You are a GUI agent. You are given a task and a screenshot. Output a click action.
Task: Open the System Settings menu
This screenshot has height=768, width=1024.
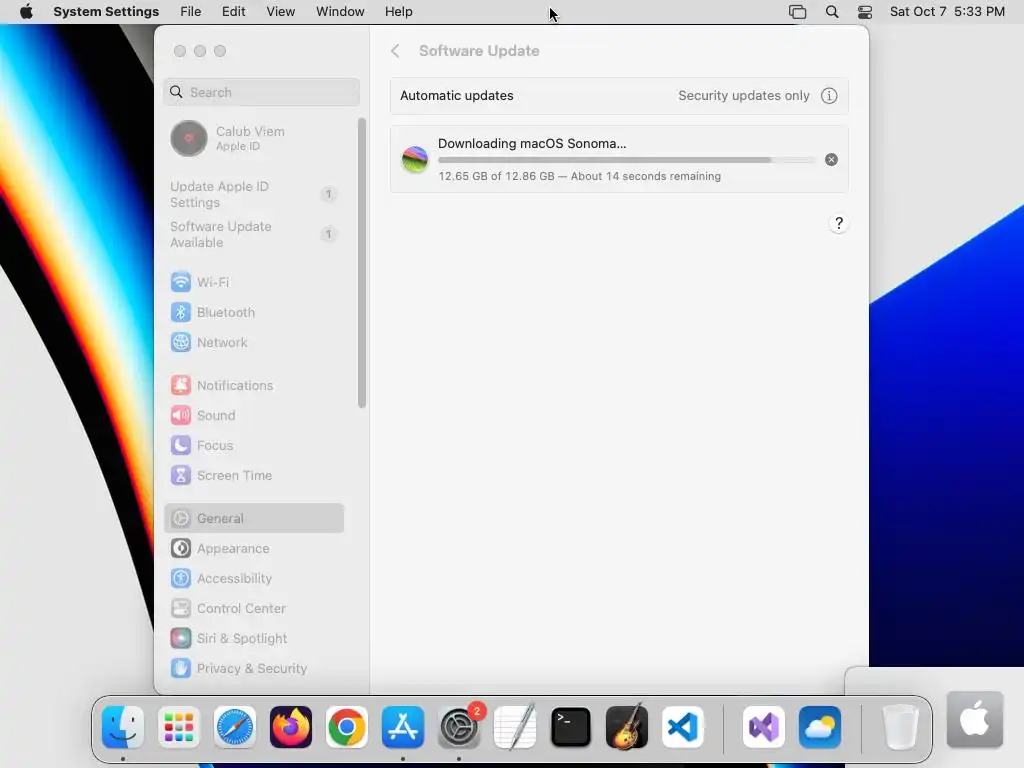(x=106, y=12)
